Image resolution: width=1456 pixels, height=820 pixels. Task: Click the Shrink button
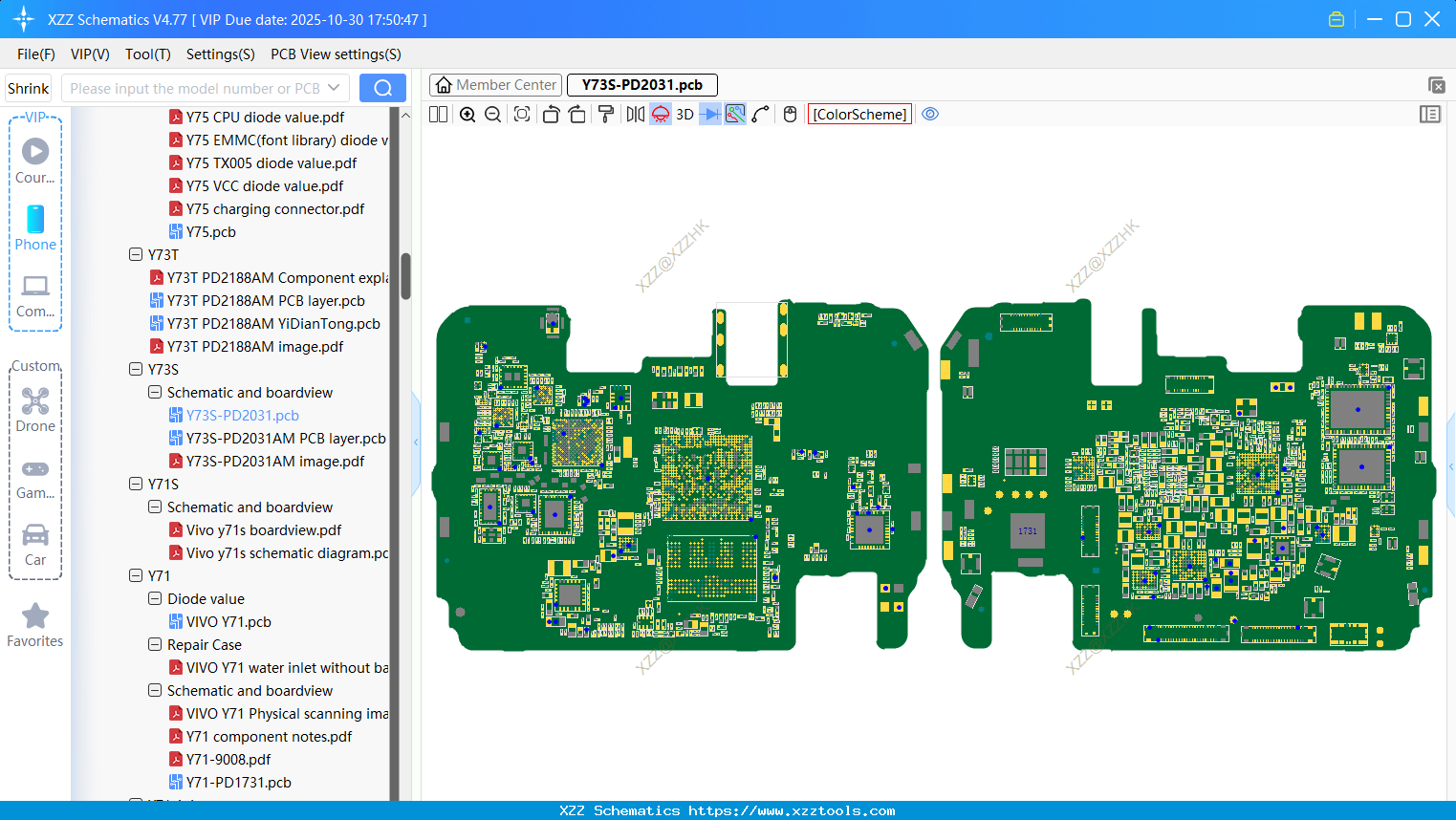(29, 88)
